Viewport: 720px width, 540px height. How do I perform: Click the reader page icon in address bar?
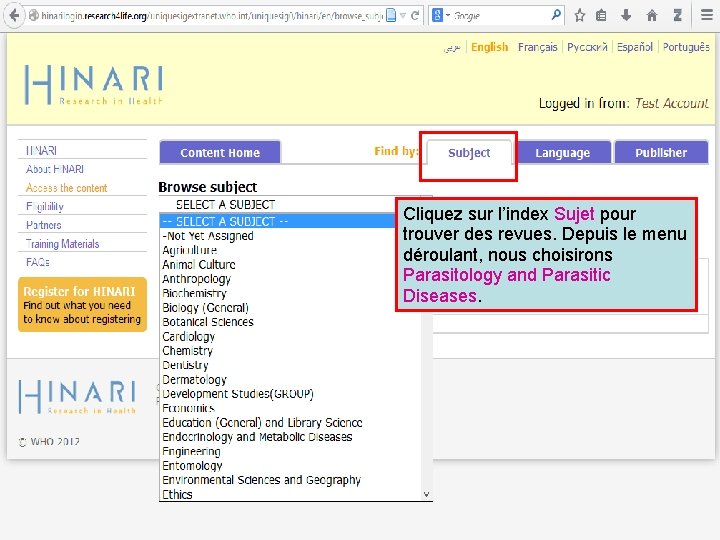click(391, 16)
